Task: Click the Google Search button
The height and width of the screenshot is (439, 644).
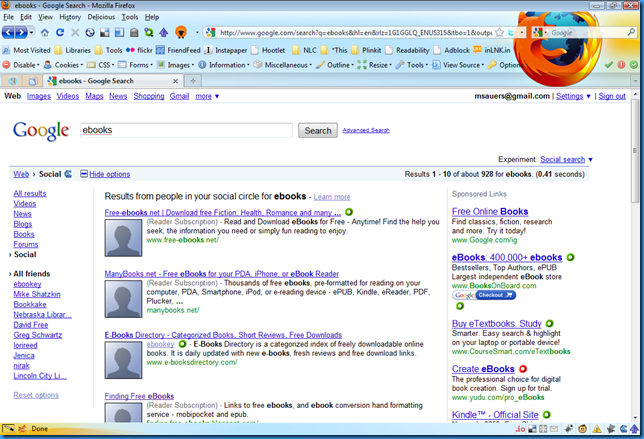Action: tap(317, 131)
